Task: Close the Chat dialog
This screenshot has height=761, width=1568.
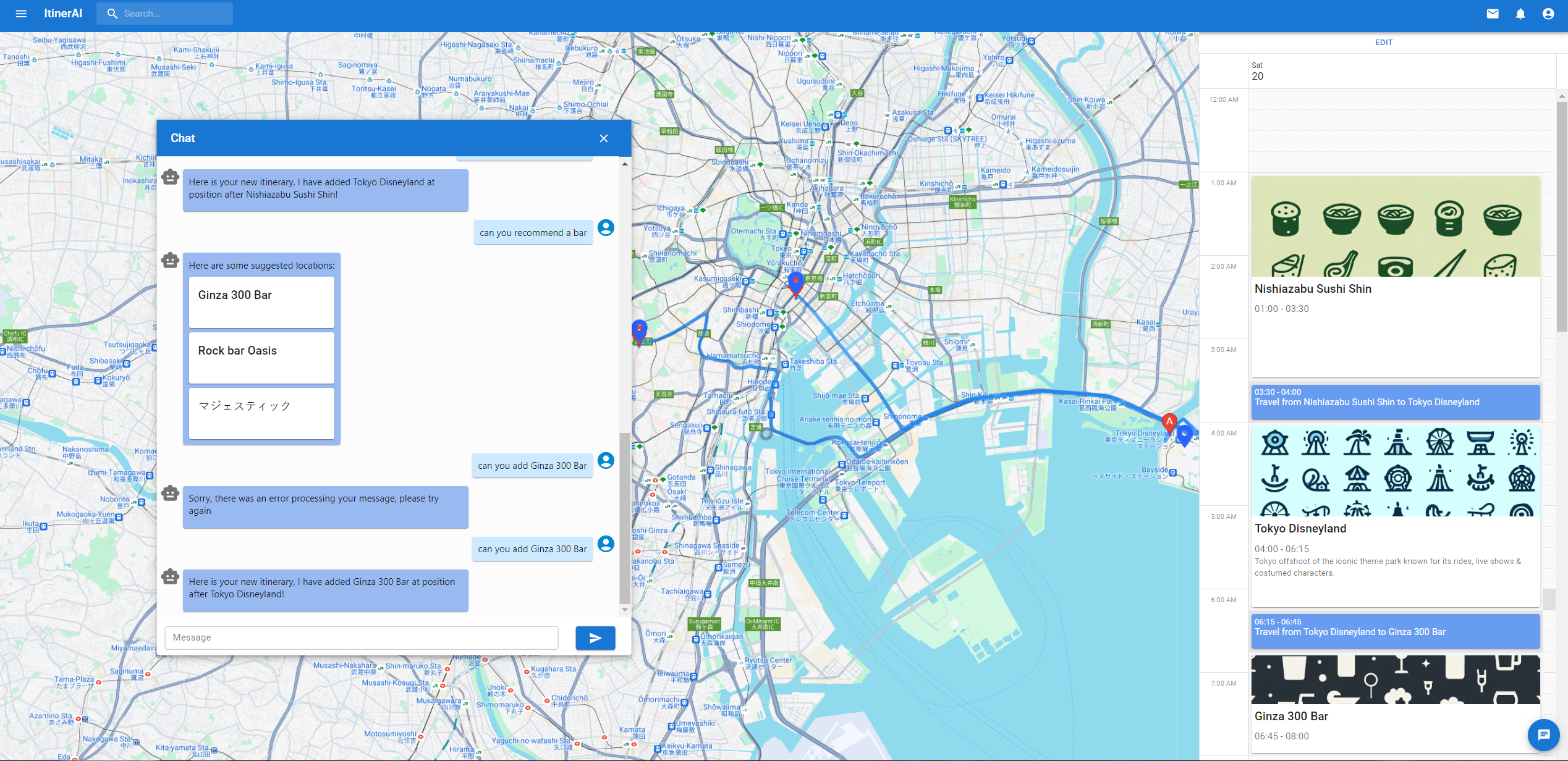Action: pyautogui.click(x=604, y=138)
